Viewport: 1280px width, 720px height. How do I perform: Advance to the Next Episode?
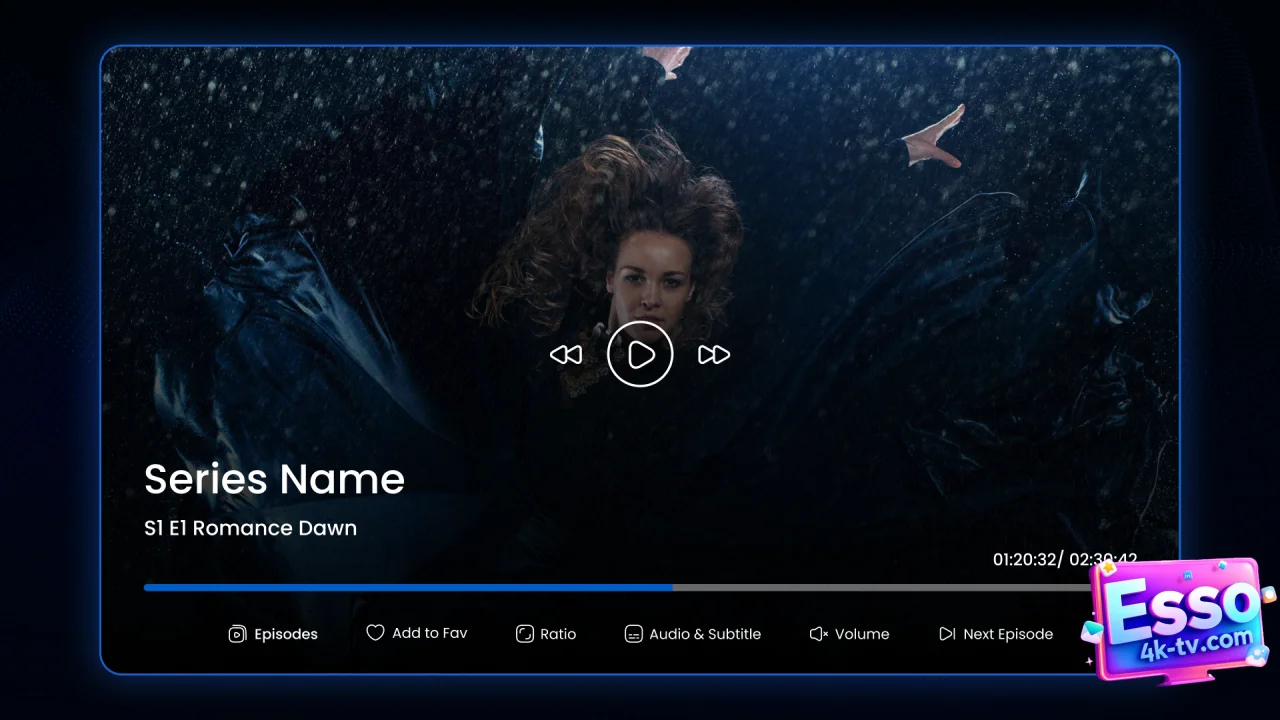click(x=996, y=634)
